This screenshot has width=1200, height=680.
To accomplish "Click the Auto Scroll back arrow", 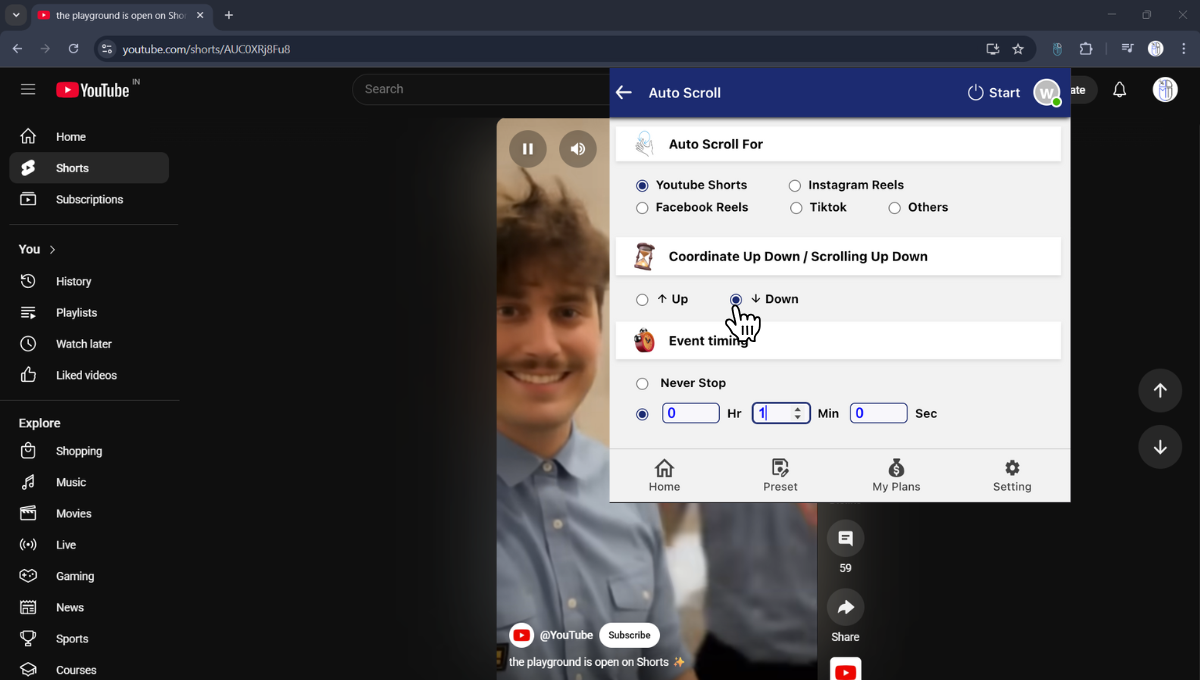I will point(624,93).
